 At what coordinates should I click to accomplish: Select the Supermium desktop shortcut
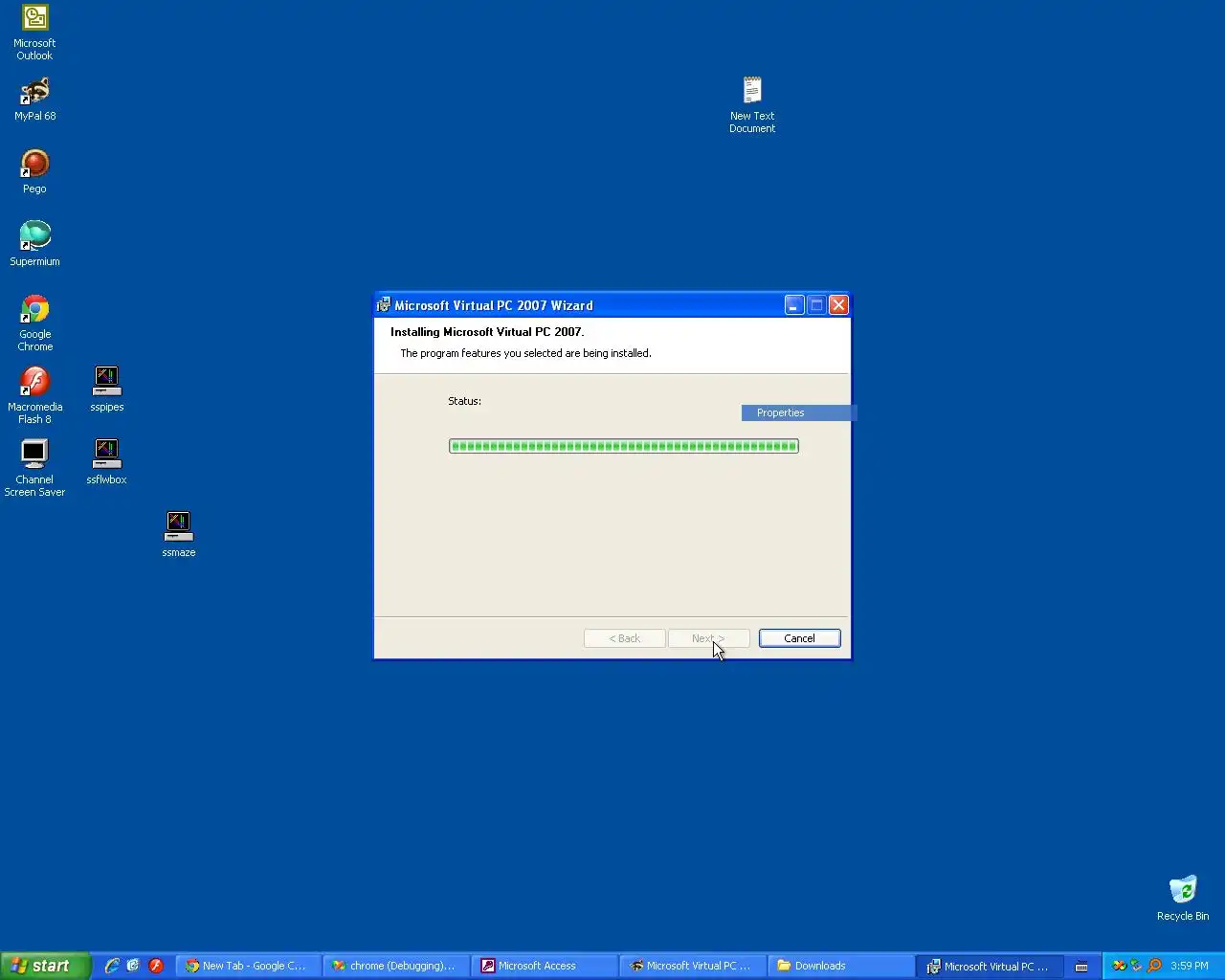pos(34,244)
